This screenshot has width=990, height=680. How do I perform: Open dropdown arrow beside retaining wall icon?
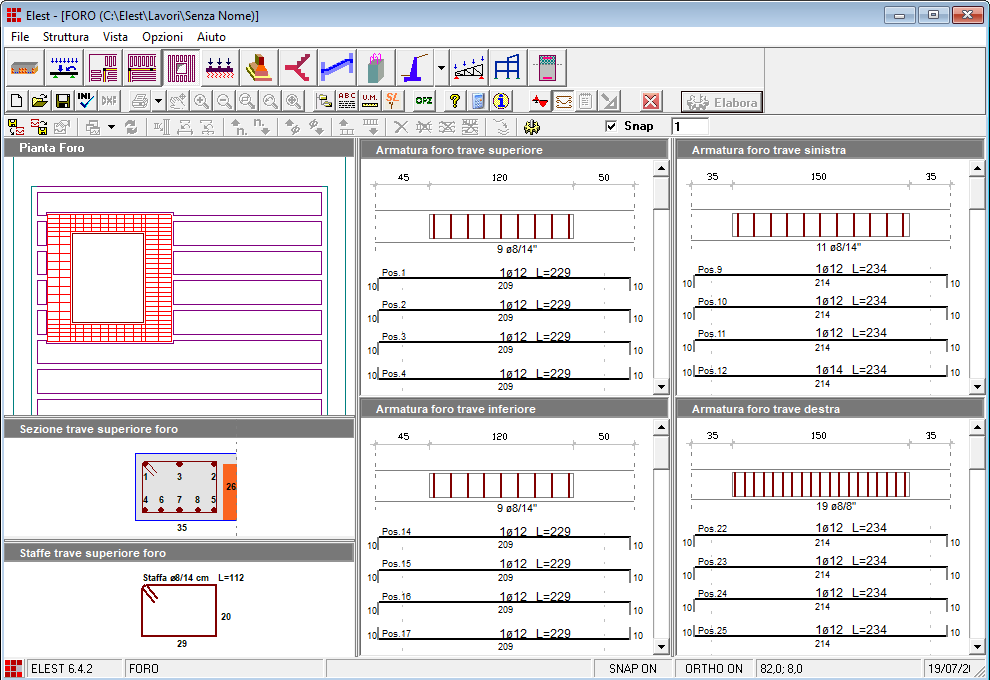tap(441, 68)
